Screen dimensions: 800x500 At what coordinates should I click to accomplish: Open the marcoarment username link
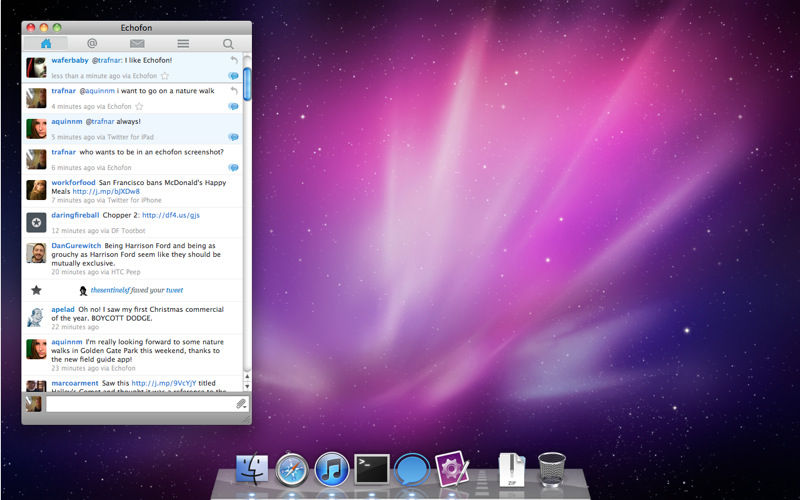point(74,383)
